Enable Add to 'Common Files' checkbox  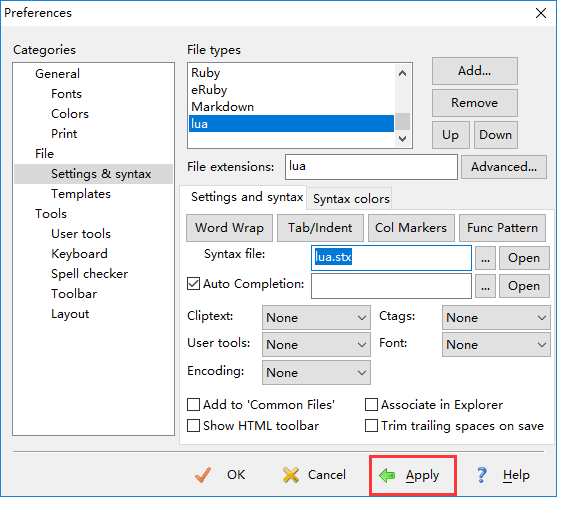[x=193, y=404]
